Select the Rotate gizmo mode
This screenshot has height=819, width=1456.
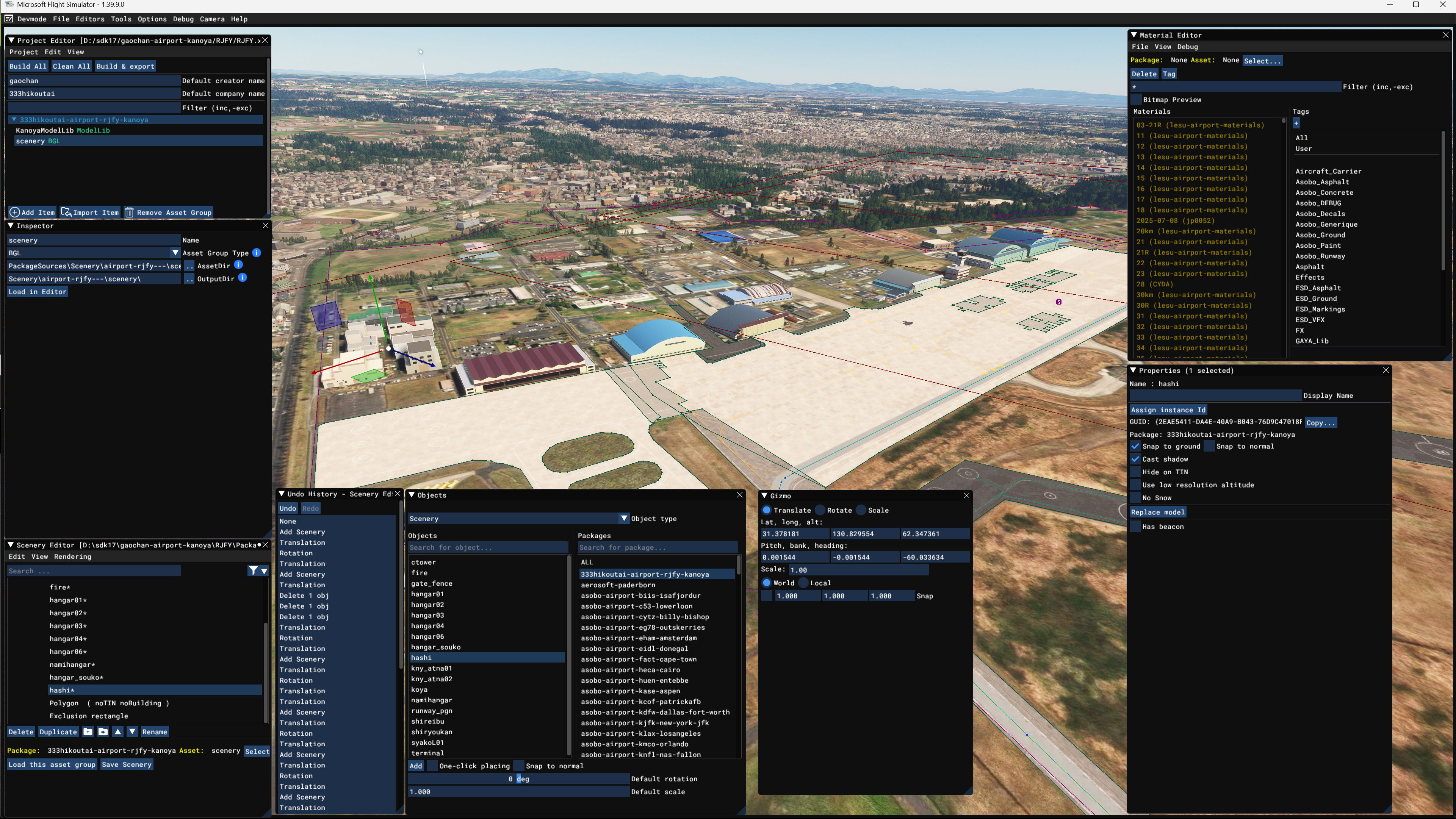tap(821, 510)
